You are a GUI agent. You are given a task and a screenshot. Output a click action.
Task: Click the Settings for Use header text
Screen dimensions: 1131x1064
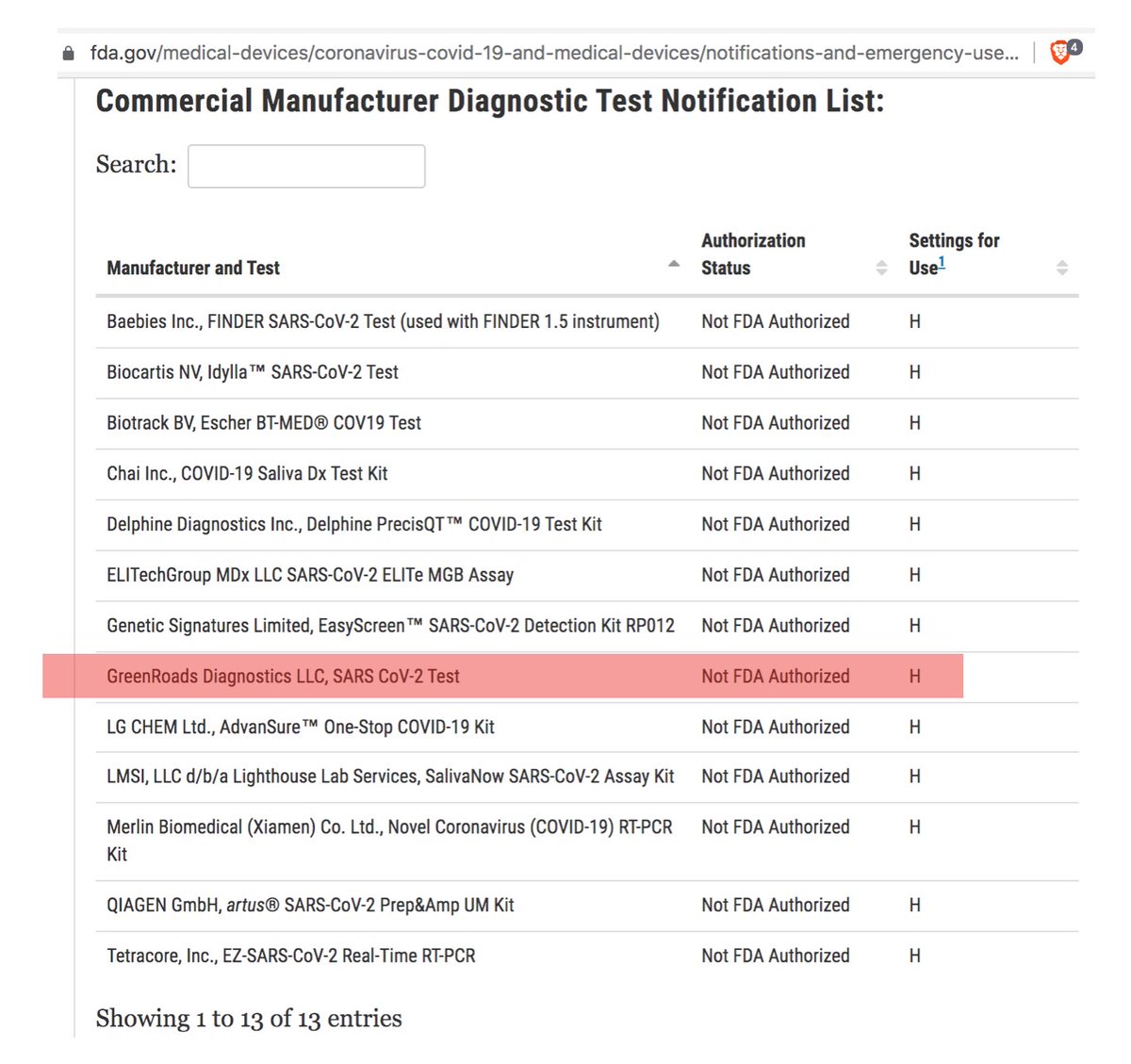tap(954, 254)
